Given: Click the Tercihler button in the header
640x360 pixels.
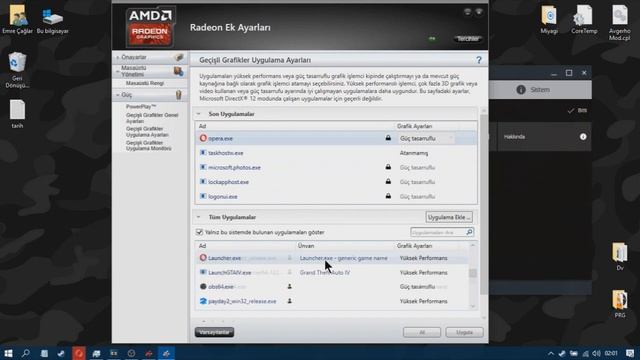Looking at the screenshot, I should (468, 39).
